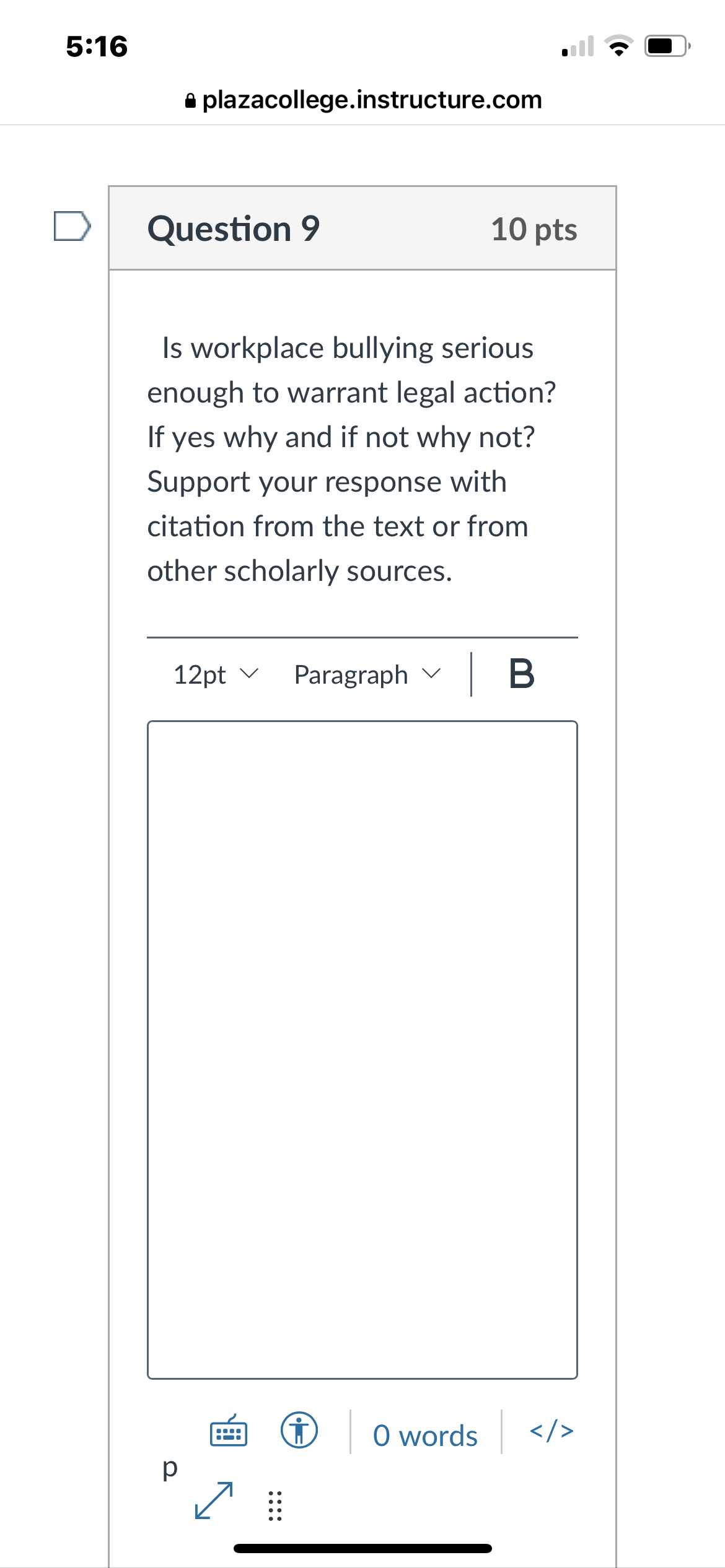This screenshot has width=725, height=1568.
Task: Tap the plazacollege.instructure.com address
Action: [x=372, y=100]
